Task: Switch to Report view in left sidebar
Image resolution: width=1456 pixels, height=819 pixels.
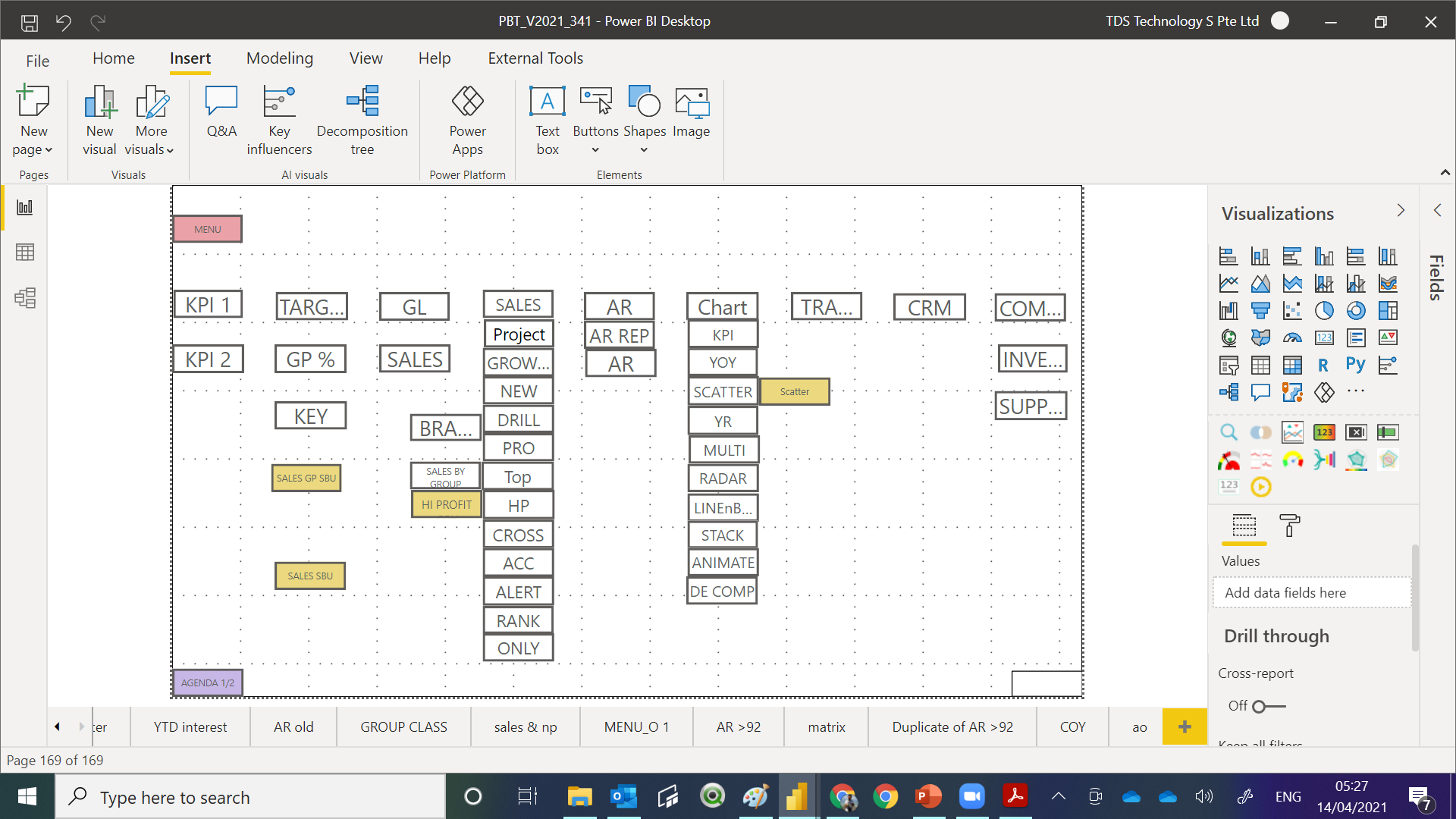Action: click(x=25, y=207)
